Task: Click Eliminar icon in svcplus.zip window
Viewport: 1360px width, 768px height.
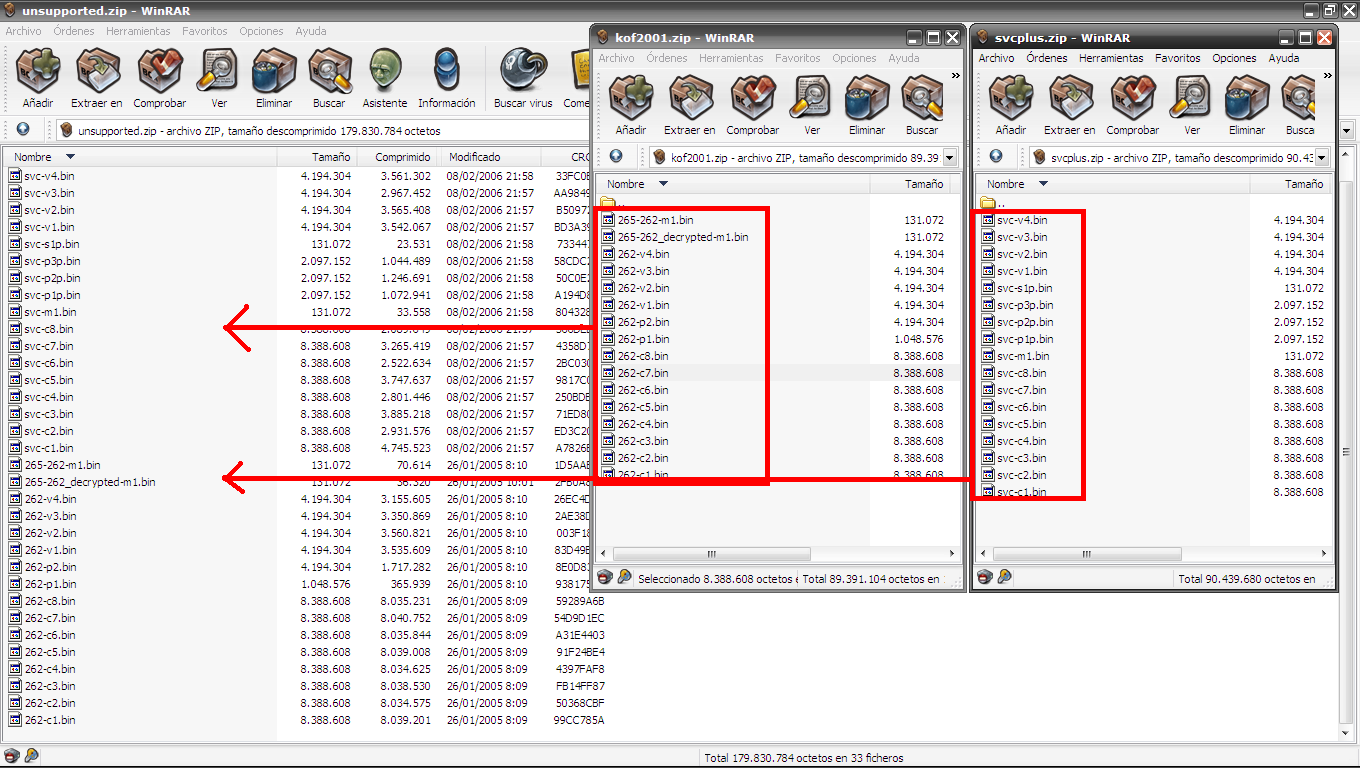Action: pyautogui.click(x=1247, y=98)
